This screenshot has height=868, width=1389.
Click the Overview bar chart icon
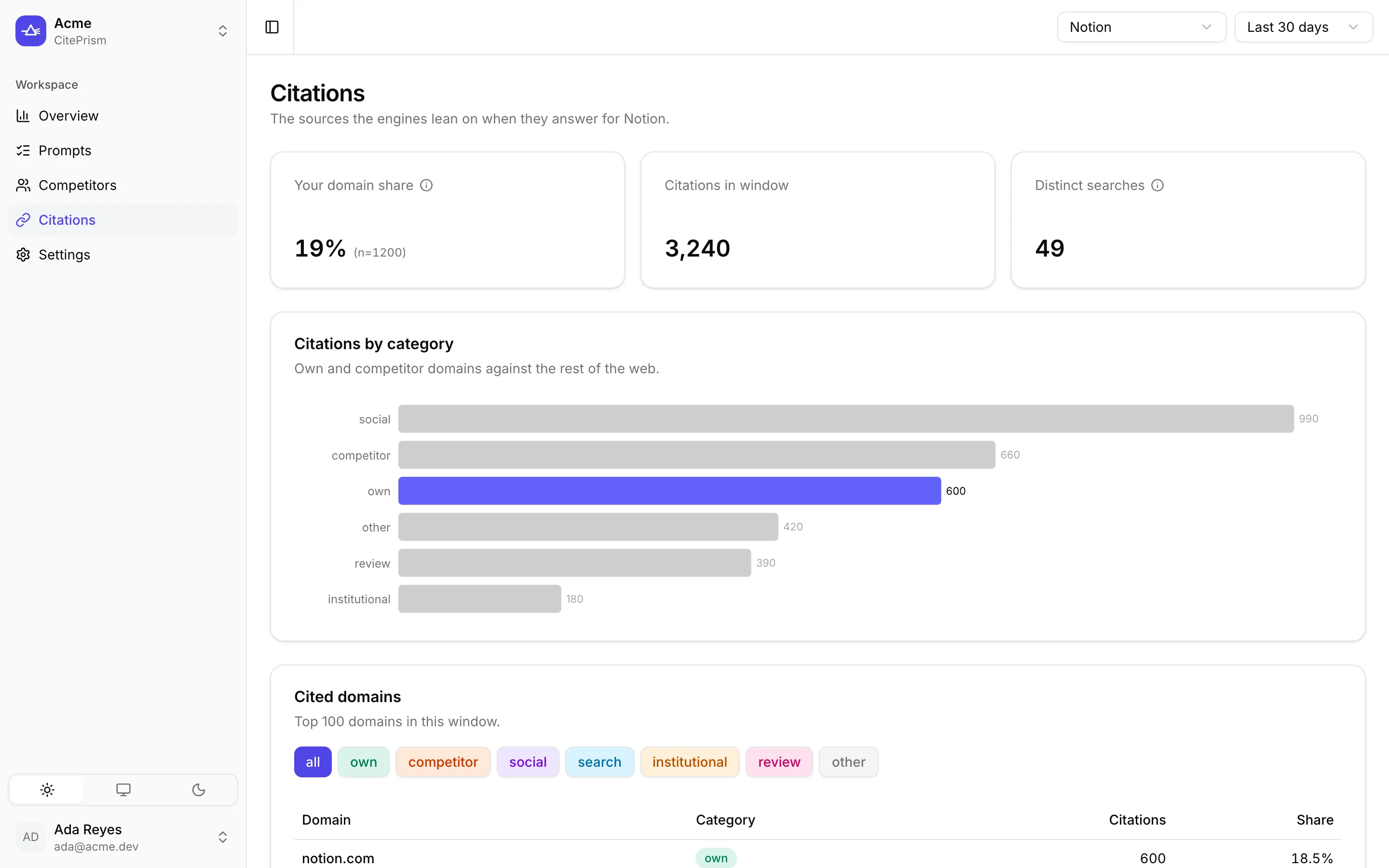coord(23,116)
